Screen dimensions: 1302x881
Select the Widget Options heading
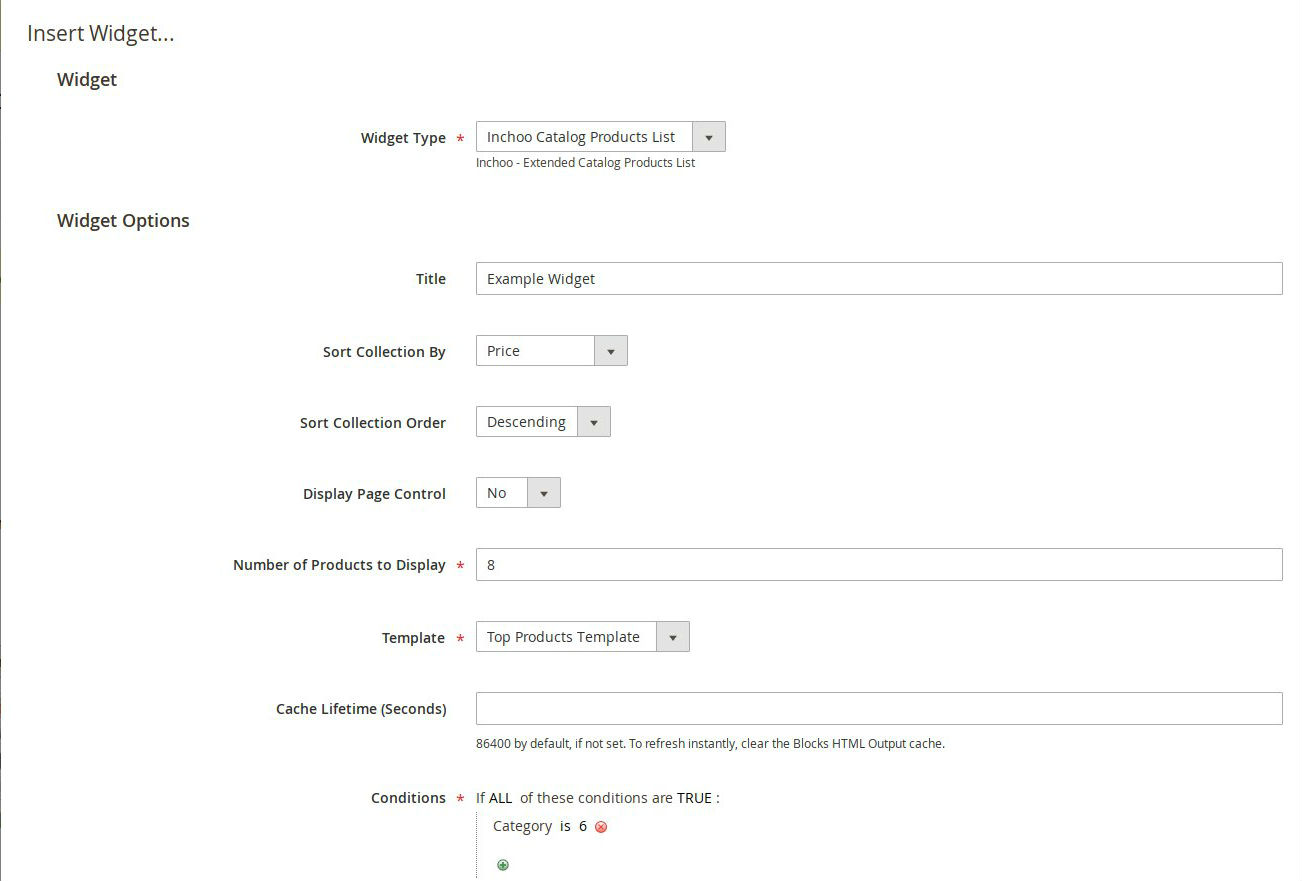pyautogui.click(x=123, y=221)
